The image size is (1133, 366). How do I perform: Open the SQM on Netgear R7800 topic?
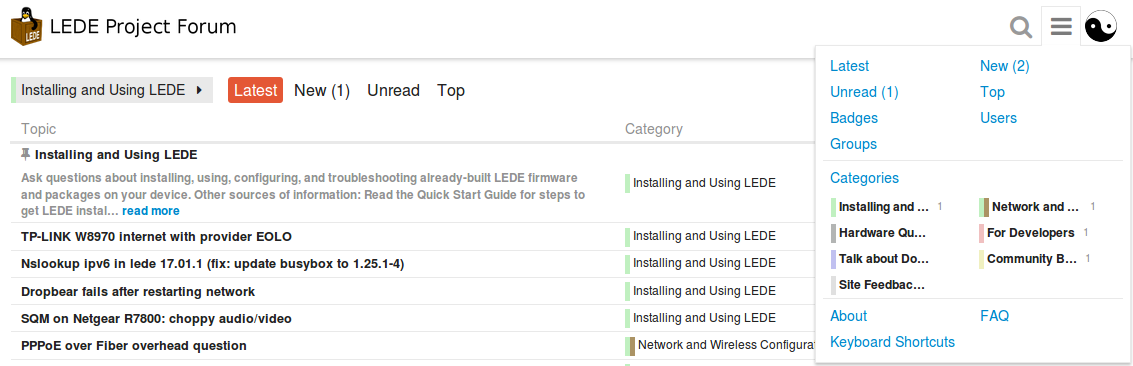click(x=156, y=318)
